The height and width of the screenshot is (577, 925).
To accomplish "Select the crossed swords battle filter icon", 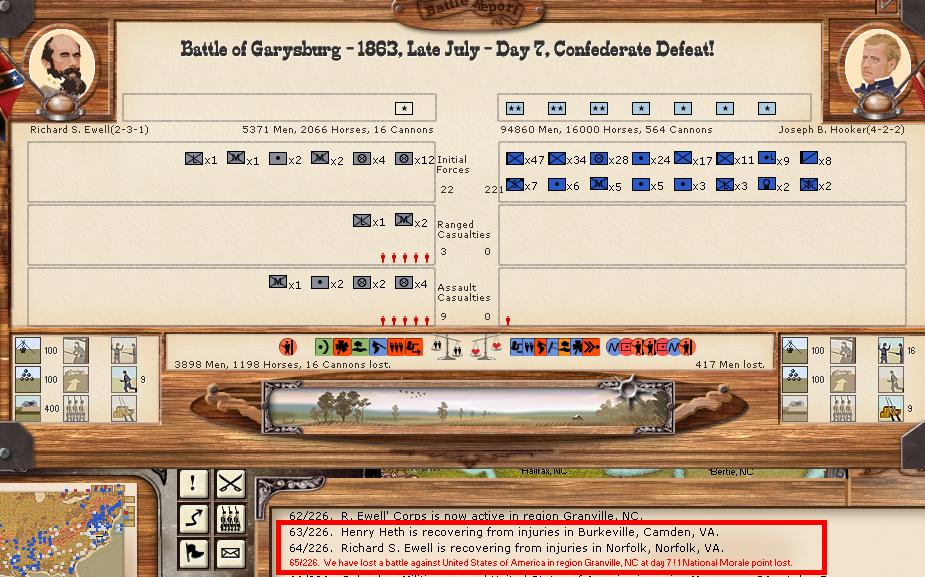I will (x=231, y=484).
